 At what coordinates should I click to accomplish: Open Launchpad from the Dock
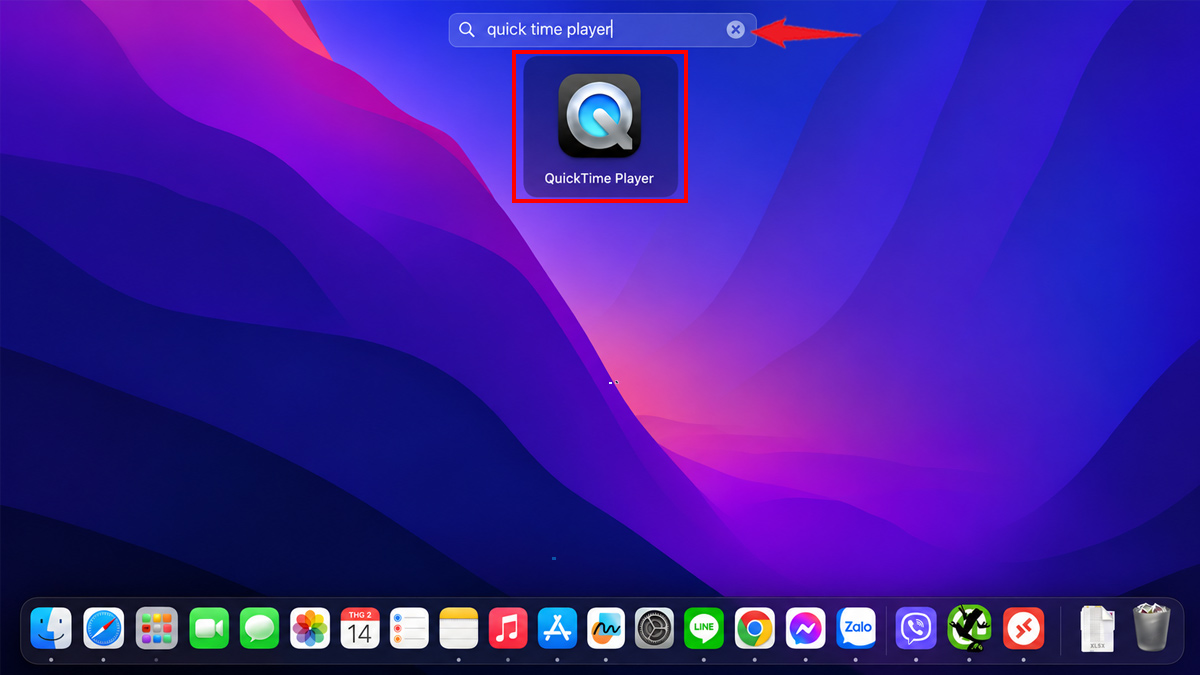tap(156, 628)
